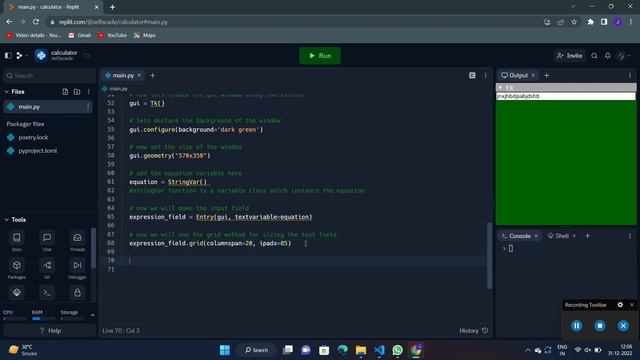Screen dimensions: 640x360
Task: Open Console pane more options
Action: tap(630, 236)
